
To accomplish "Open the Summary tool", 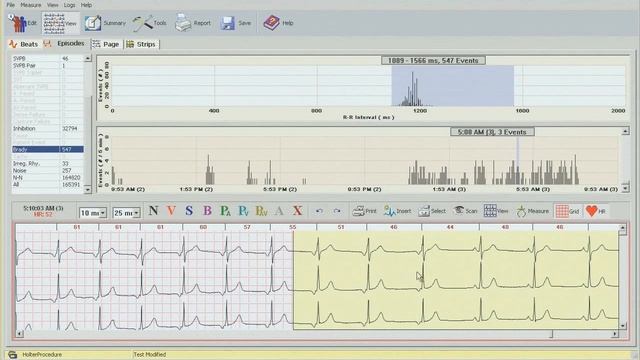I will (105, 23).
